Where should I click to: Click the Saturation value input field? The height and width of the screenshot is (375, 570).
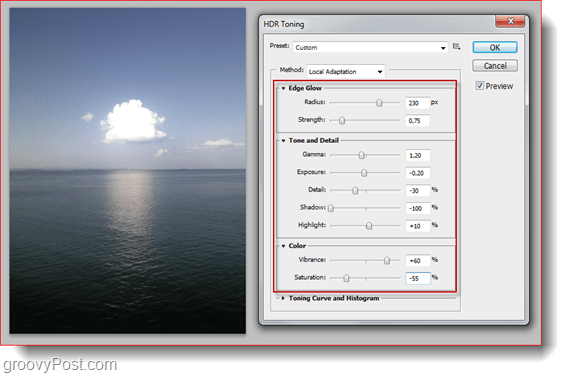click(418, 278)
